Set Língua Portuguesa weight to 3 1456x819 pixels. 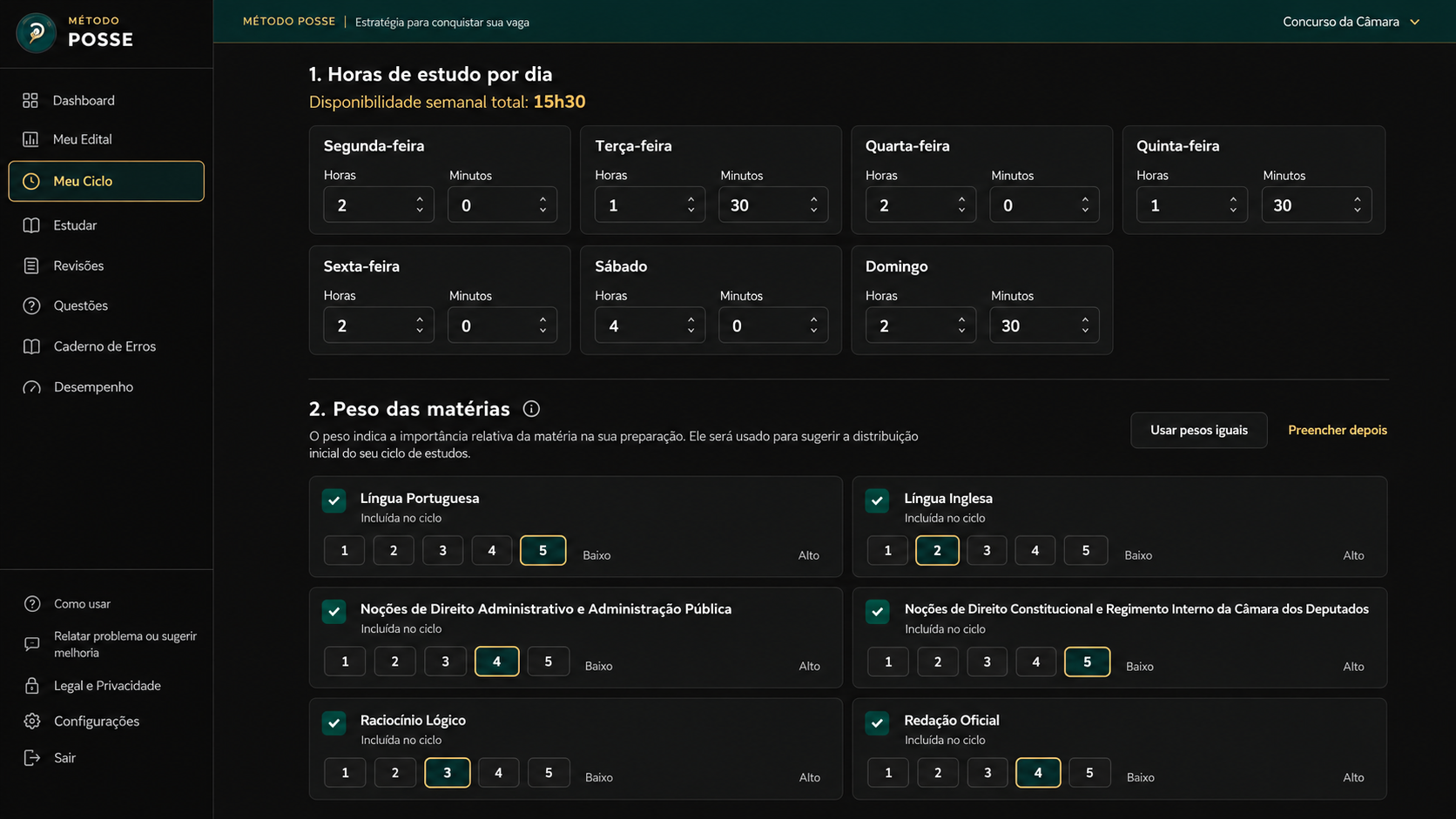click(442, 550)
